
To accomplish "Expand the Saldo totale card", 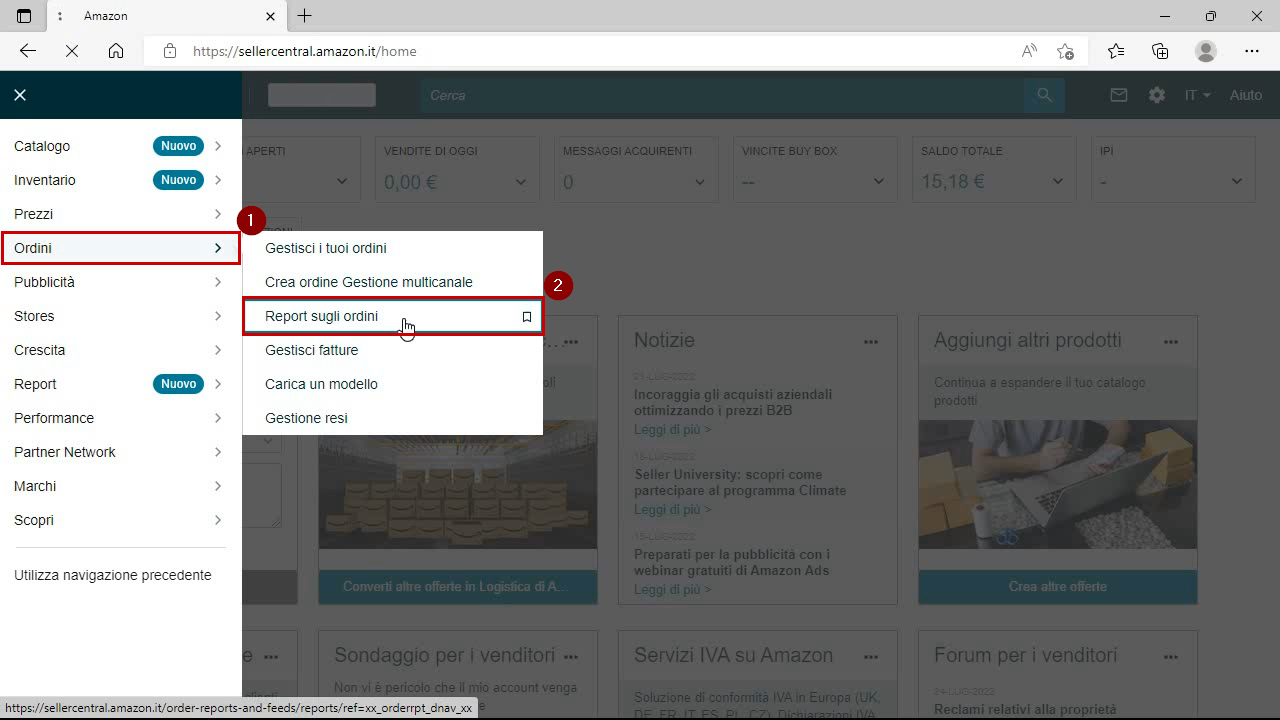I will coord(1058,182).
